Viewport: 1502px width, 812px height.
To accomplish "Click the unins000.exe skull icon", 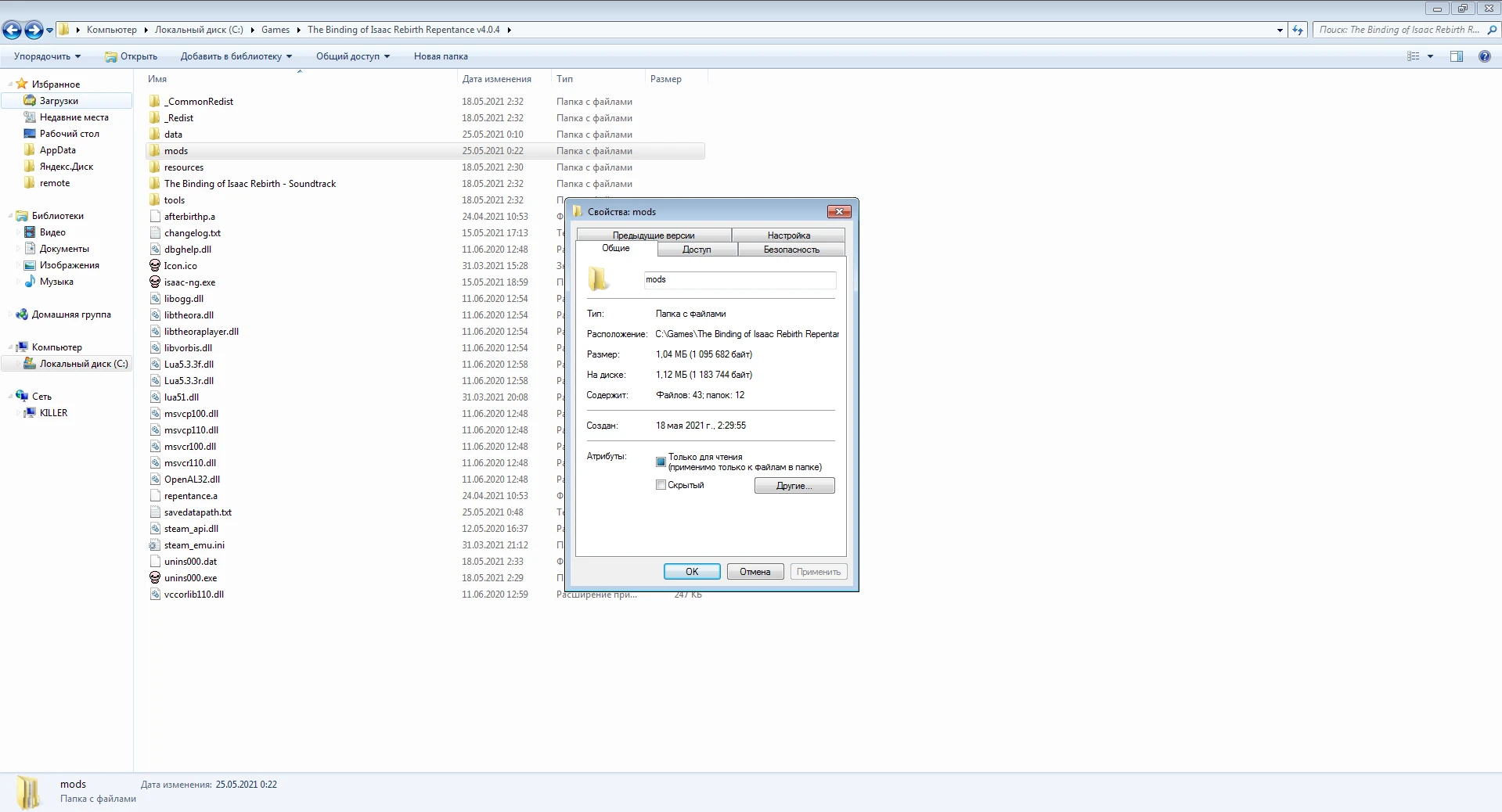I will click(155, 577).
